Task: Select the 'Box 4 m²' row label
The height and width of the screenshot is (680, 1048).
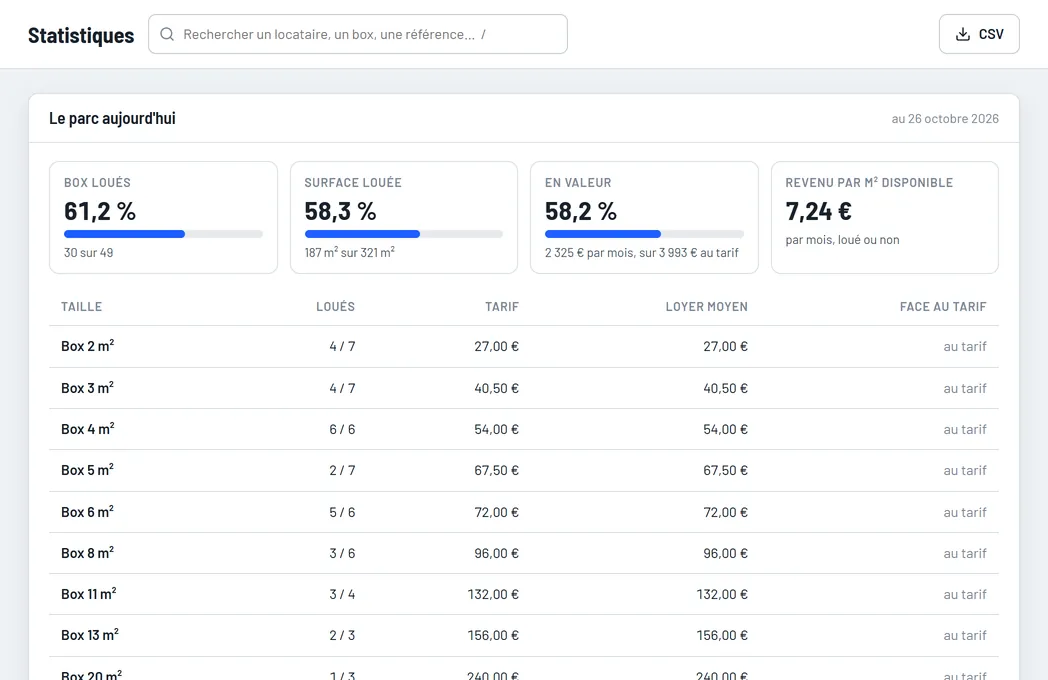Action: pos(88,429)
